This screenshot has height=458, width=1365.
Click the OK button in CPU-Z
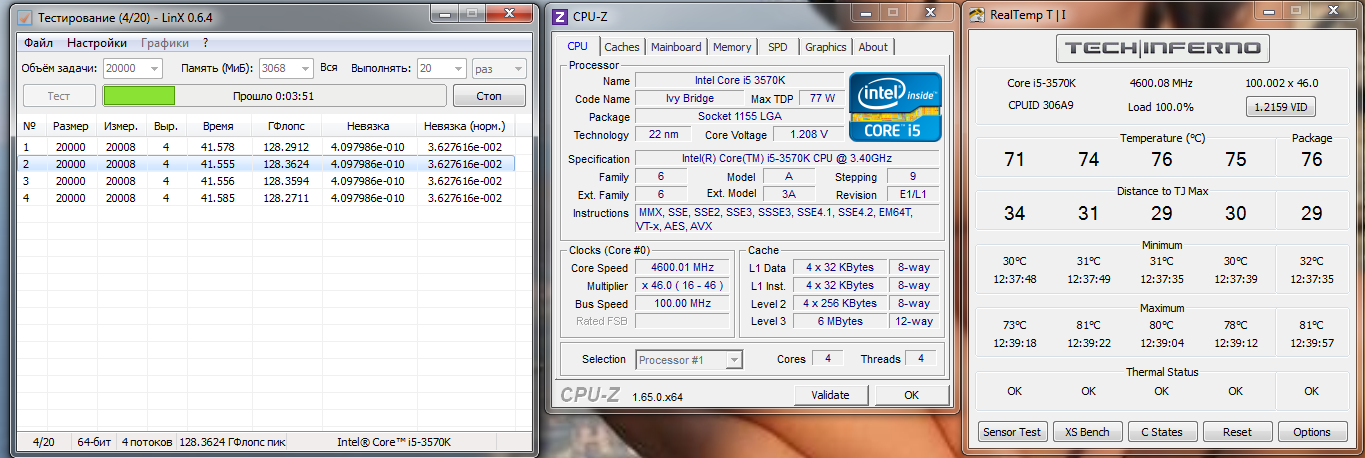coord(911,395)
